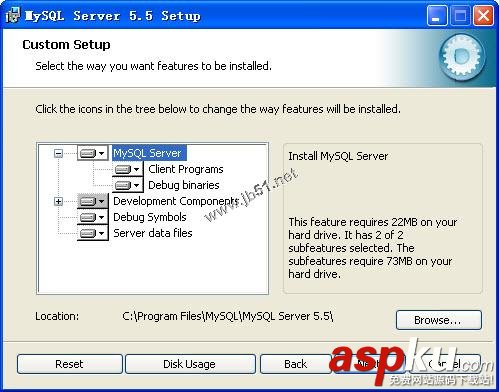499x392 pixels.
Task: Open the Disk Usage dialog
Action: click(189, 364)
